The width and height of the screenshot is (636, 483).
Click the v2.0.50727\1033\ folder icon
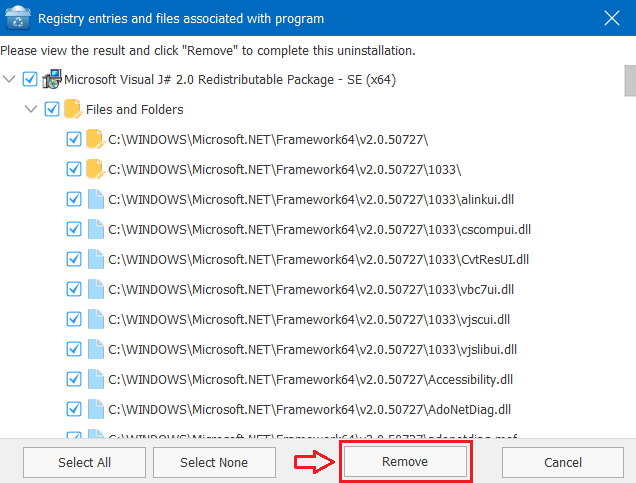pyautogui.click(x=95, y=169)
